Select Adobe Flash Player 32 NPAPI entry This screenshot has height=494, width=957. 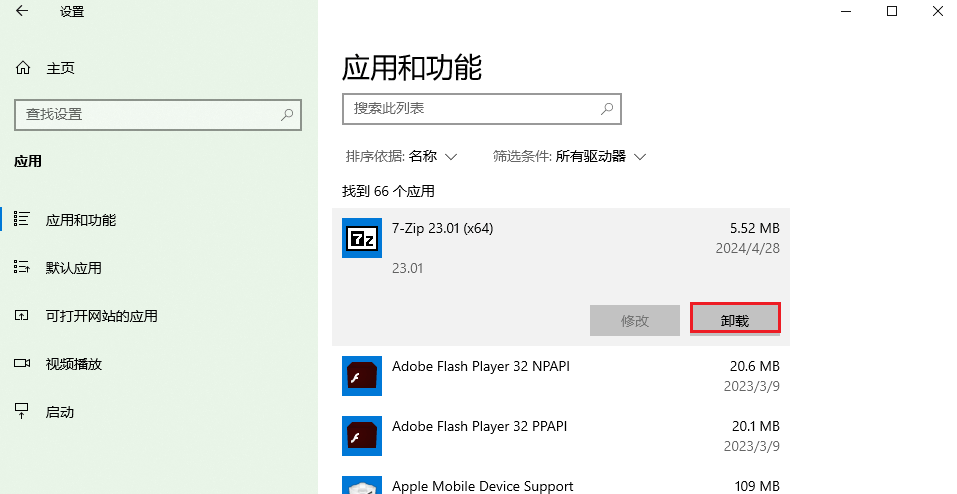coord(561,376)
